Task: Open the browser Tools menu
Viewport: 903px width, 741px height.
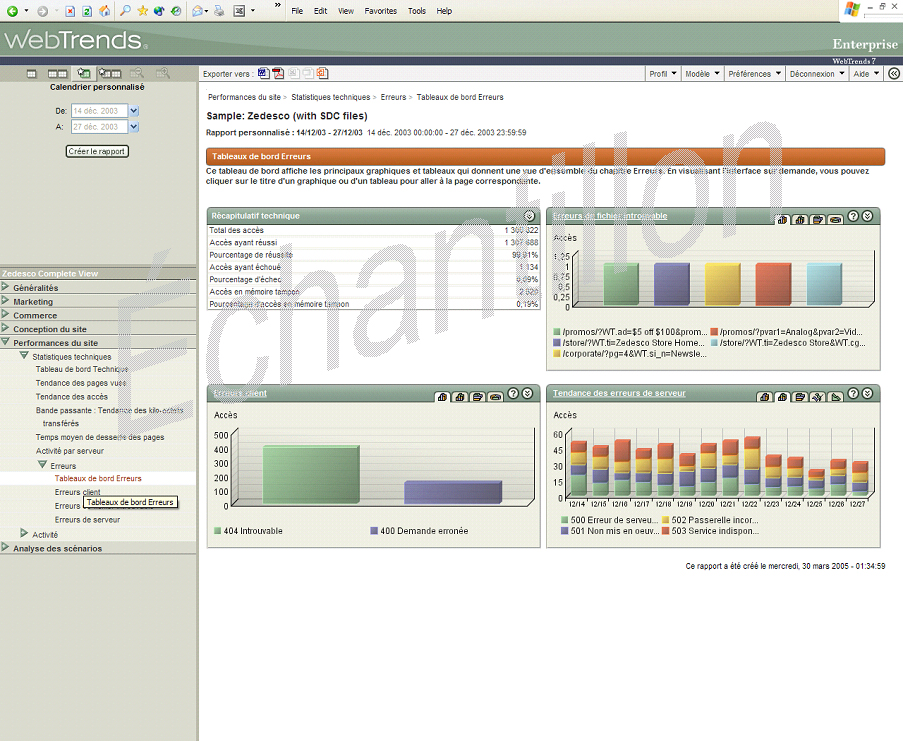Action: pos(416,11)
